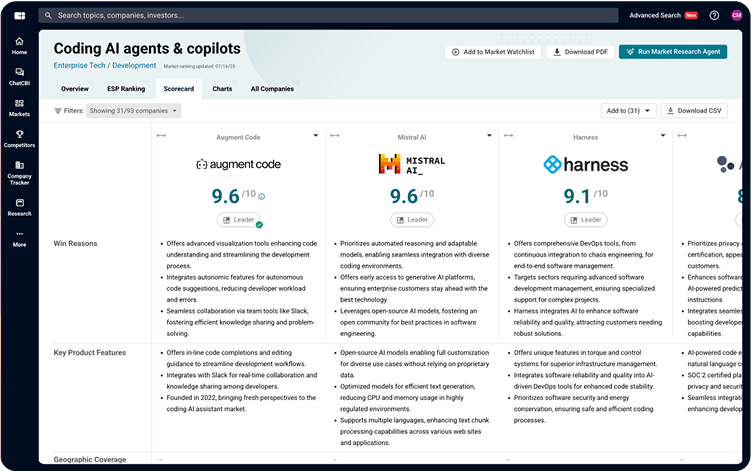
Task: Open Home from the sidebar
Action: click(19, 45)
